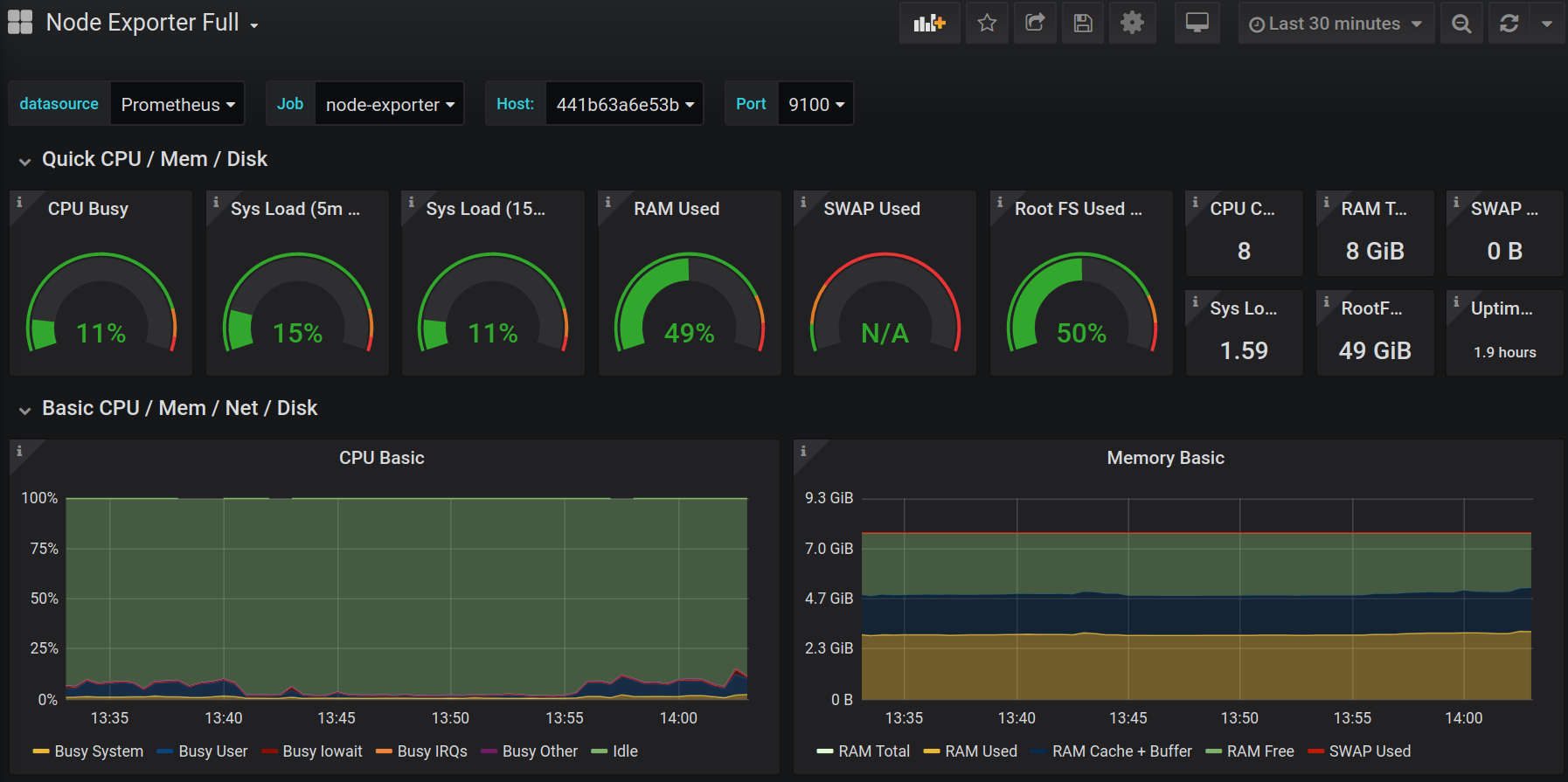Toggle Busy System series in legend
Screen dimensions: 1568x782
click(99, 751)
